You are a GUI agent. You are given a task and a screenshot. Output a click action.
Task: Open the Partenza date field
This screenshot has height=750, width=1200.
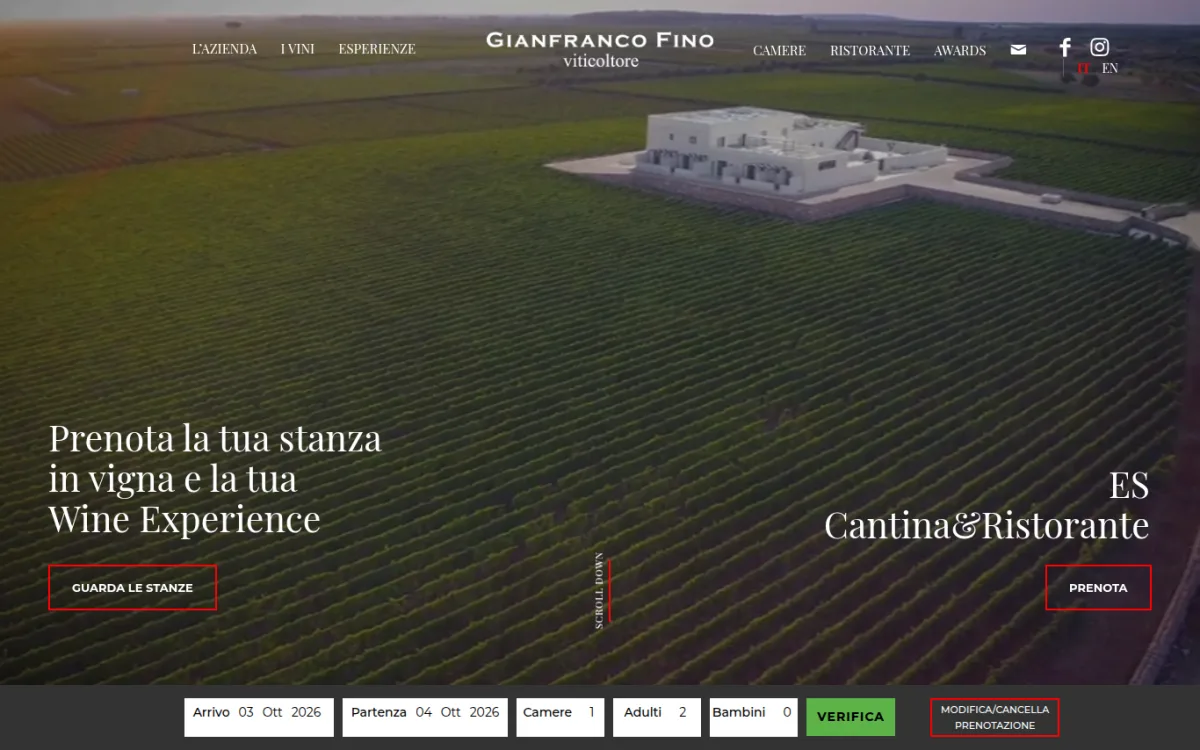(x=425, y=717)
